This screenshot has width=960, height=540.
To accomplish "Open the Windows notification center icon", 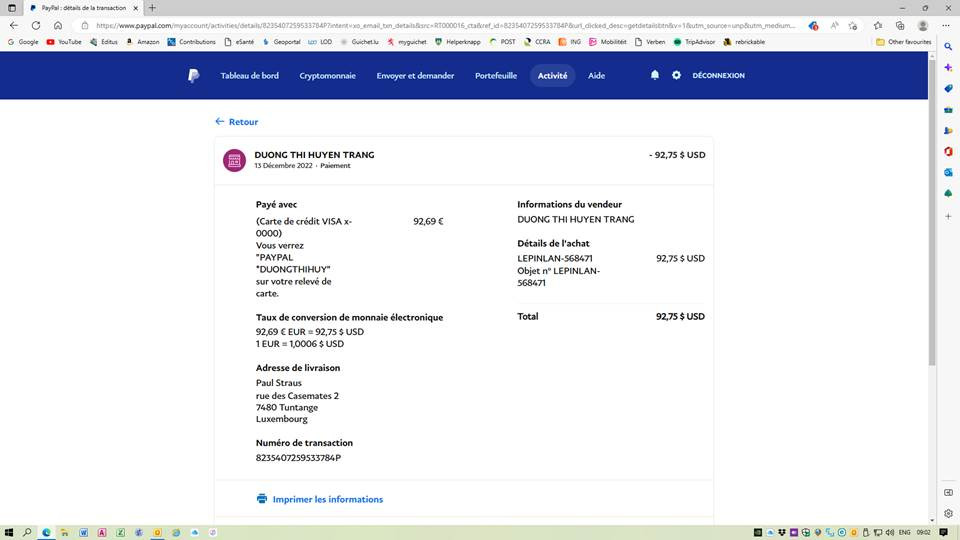I will tap(944, 533).
